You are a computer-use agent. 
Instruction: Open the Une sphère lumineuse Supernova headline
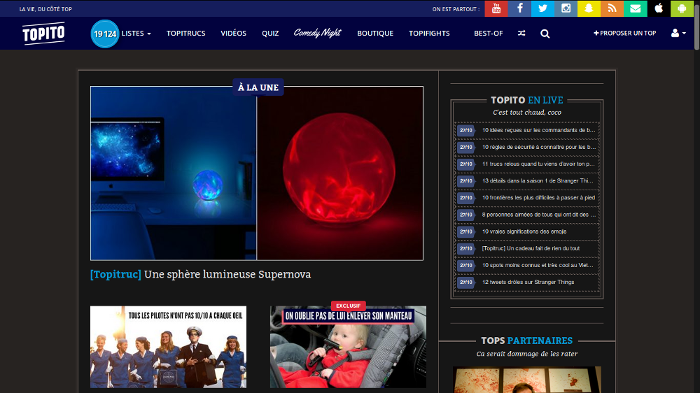tap(200, 274)
